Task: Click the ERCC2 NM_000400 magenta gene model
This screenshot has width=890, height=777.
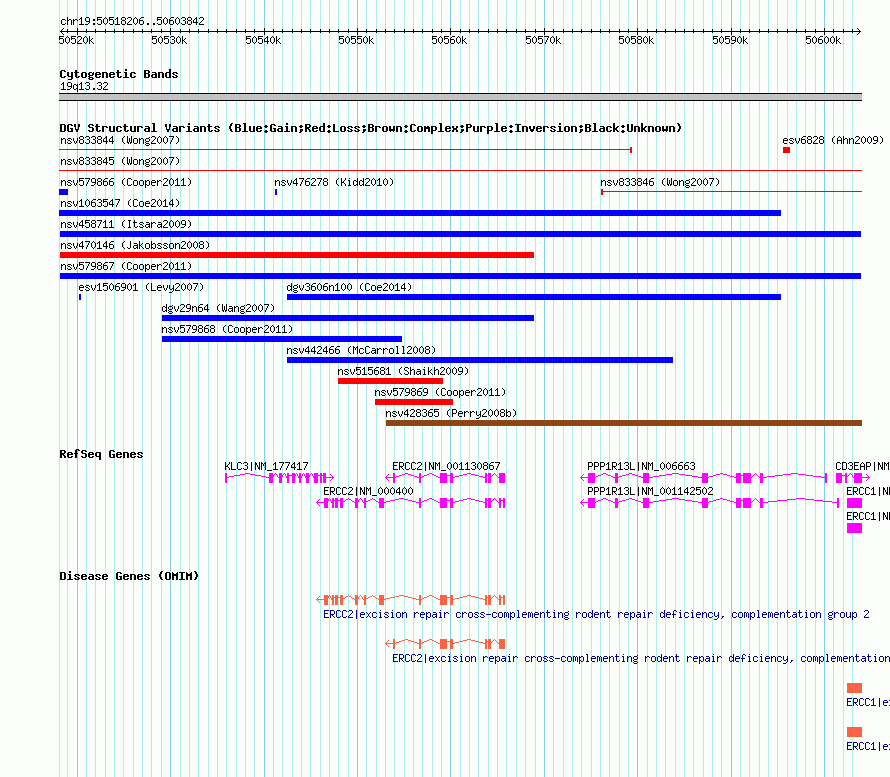Action: (411, 503)
